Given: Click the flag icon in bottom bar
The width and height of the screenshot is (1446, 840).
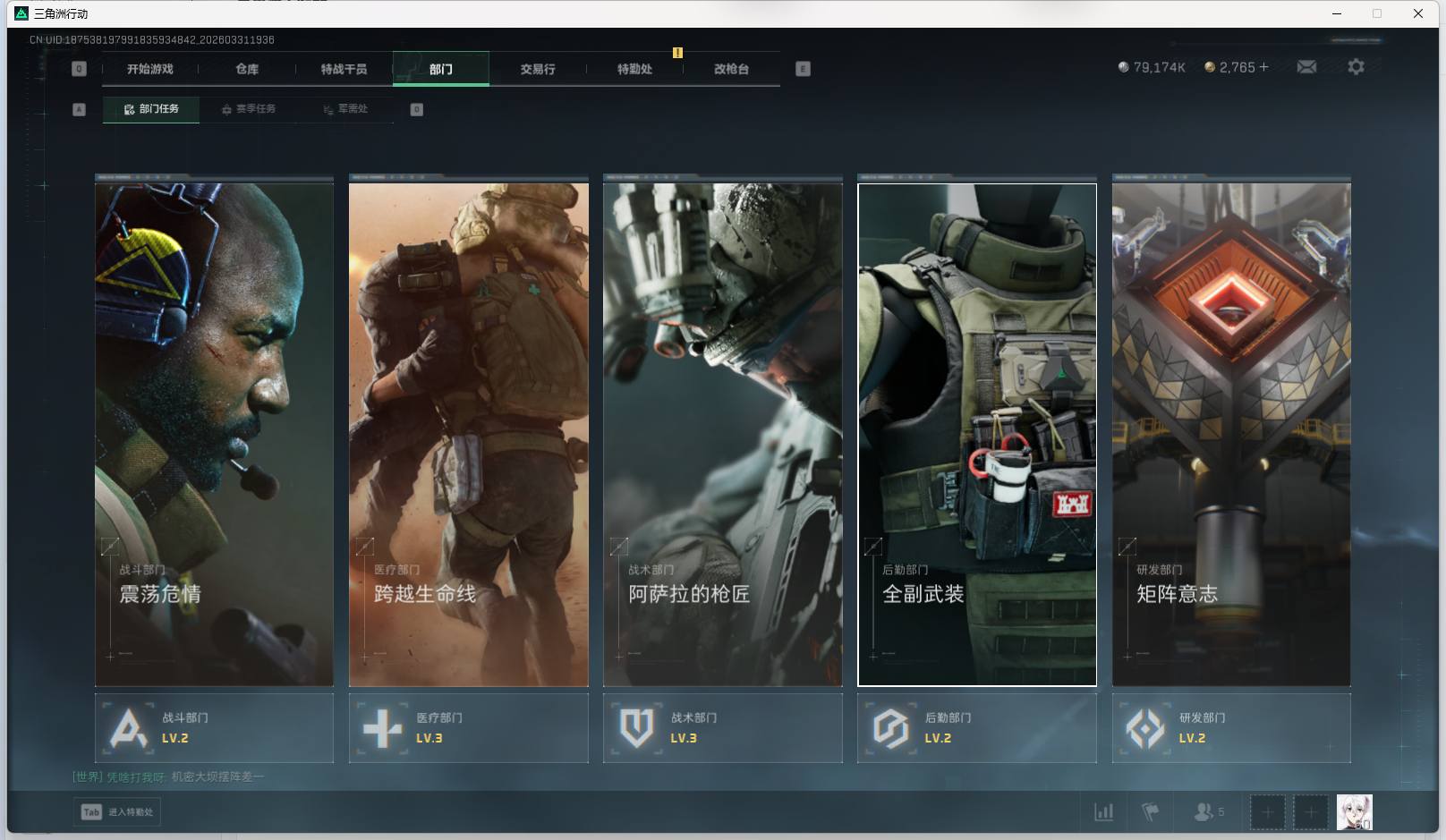Looking at the screenshot, I should click(1151, 812).
